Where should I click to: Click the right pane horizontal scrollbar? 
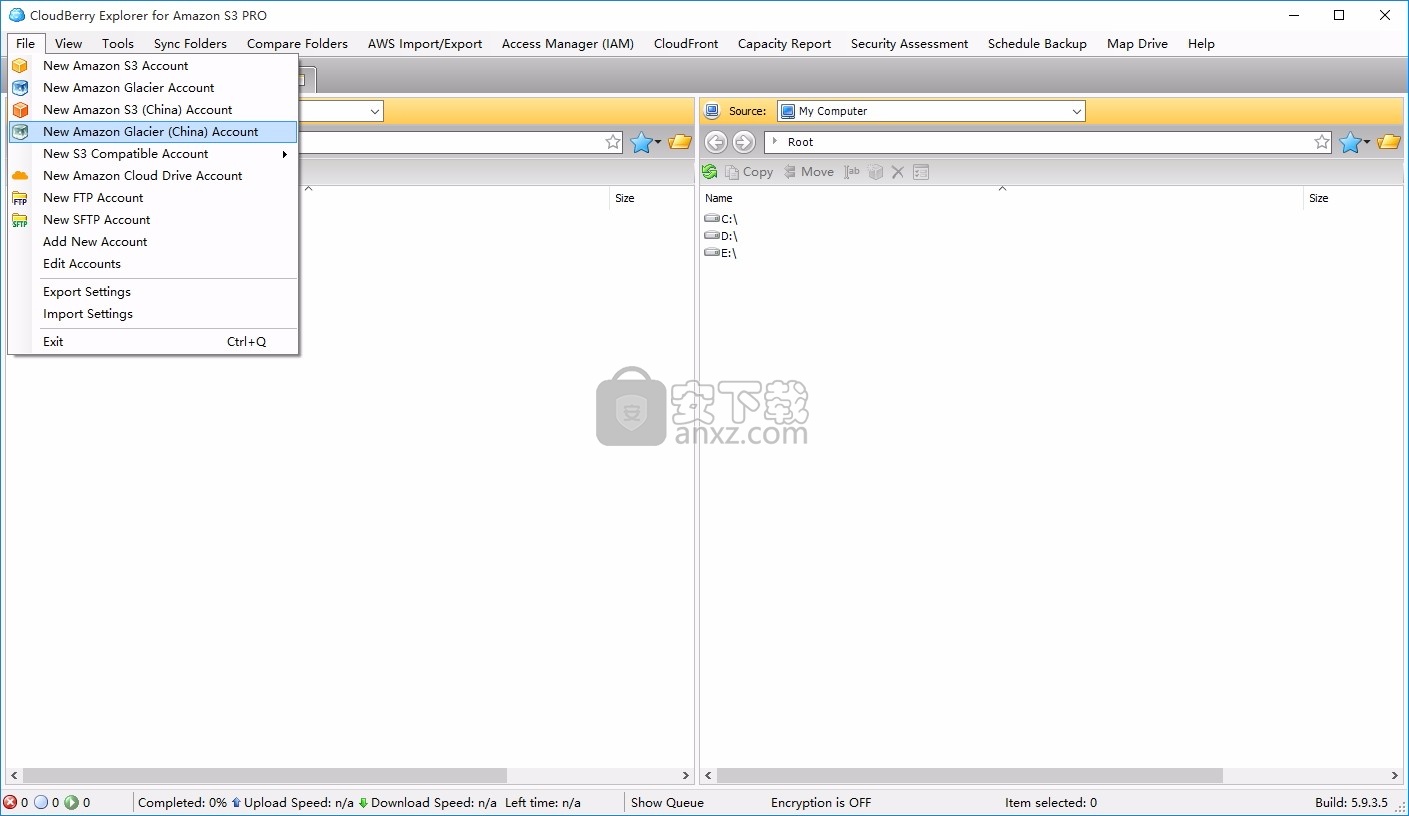(x=970, y=775)
